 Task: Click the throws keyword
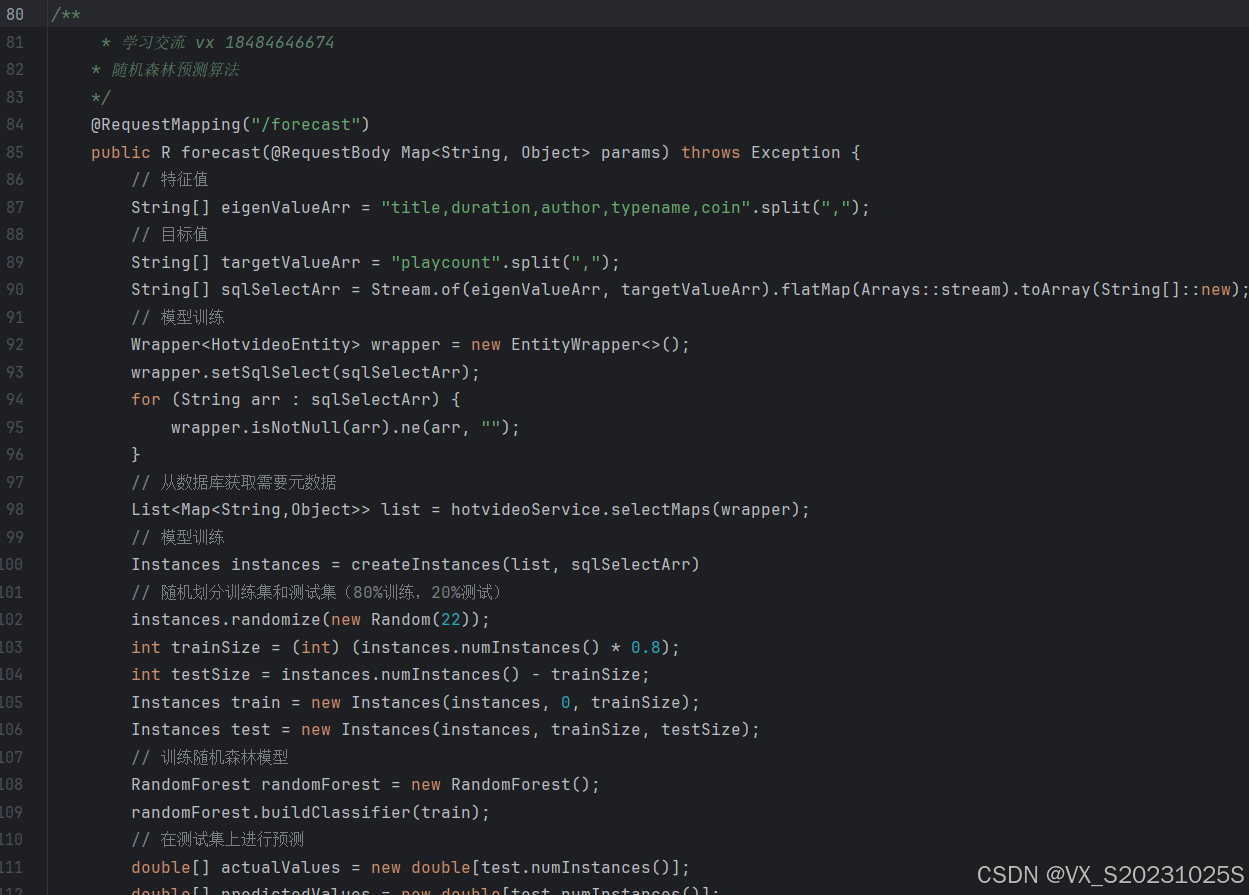(711, 152)
